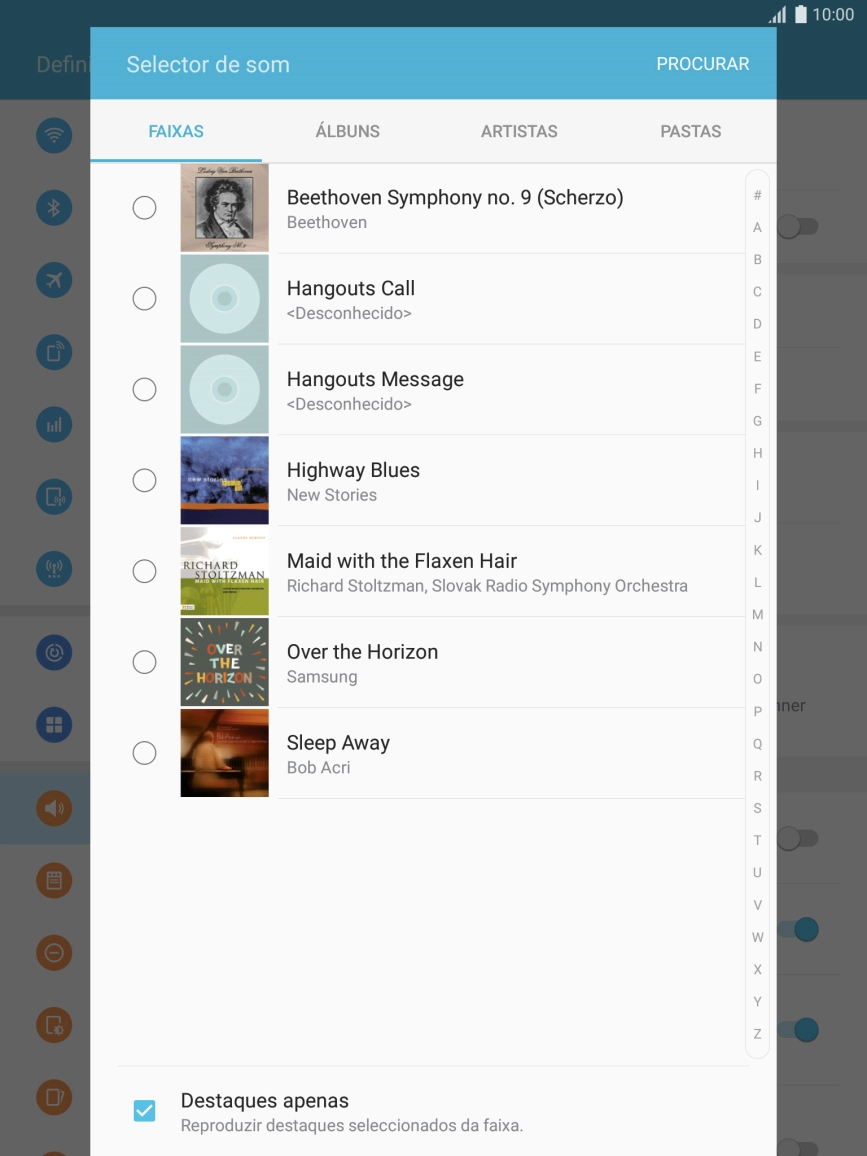Jump to letter M in index
Viewport: 867px width, 1156px height.
click(757, 615)
